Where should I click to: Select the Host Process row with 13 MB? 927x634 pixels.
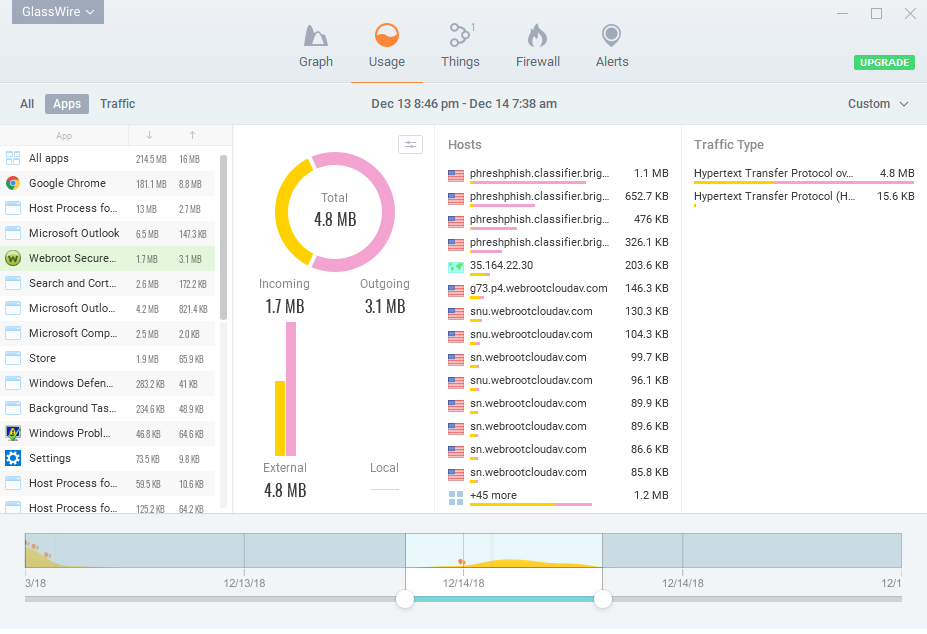click(x=108, y=209)
